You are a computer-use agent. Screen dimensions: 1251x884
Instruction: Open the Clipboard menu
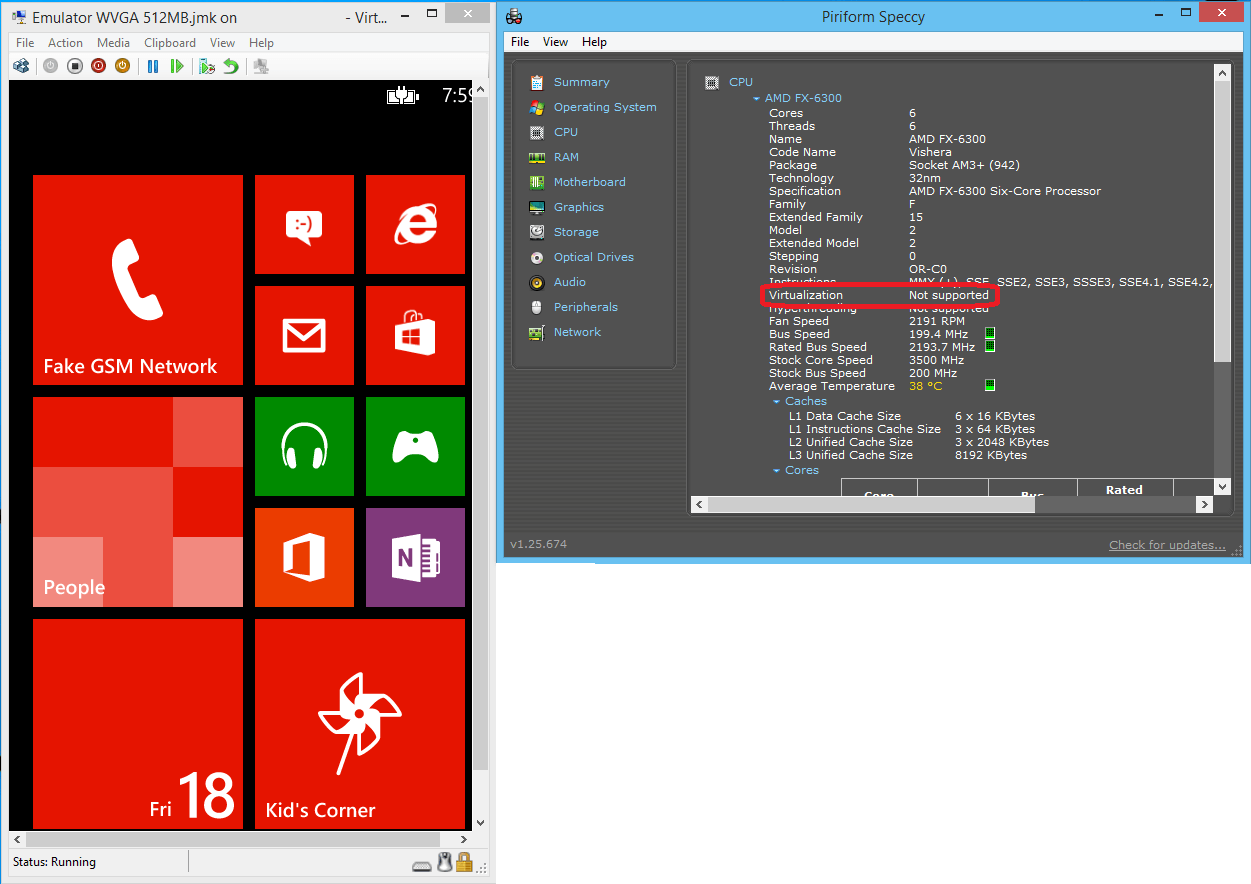pos(170,43)
